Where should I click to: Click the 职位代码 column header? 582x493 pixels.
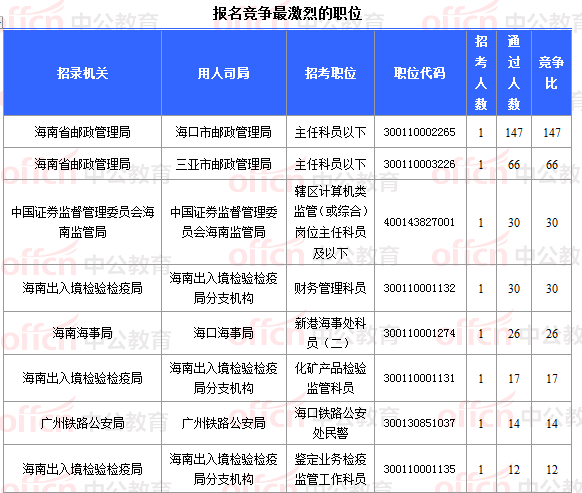(419, 73)
